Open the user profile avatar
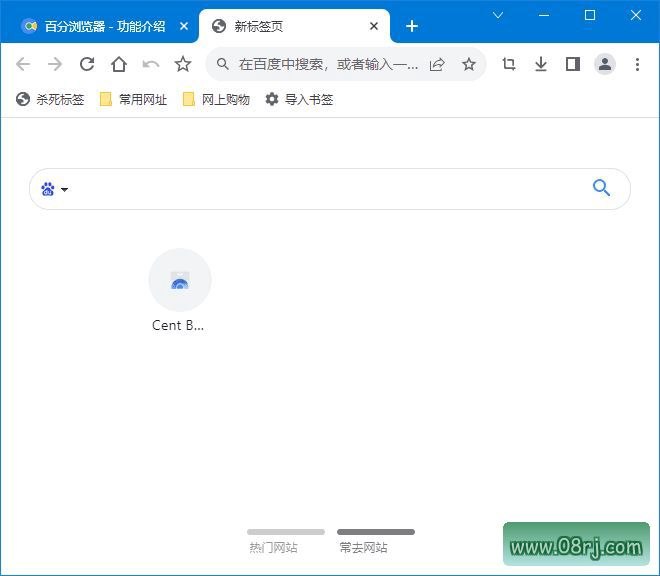Image resolution: width=660 pixels, height=576 pixels. pos(605,64)
